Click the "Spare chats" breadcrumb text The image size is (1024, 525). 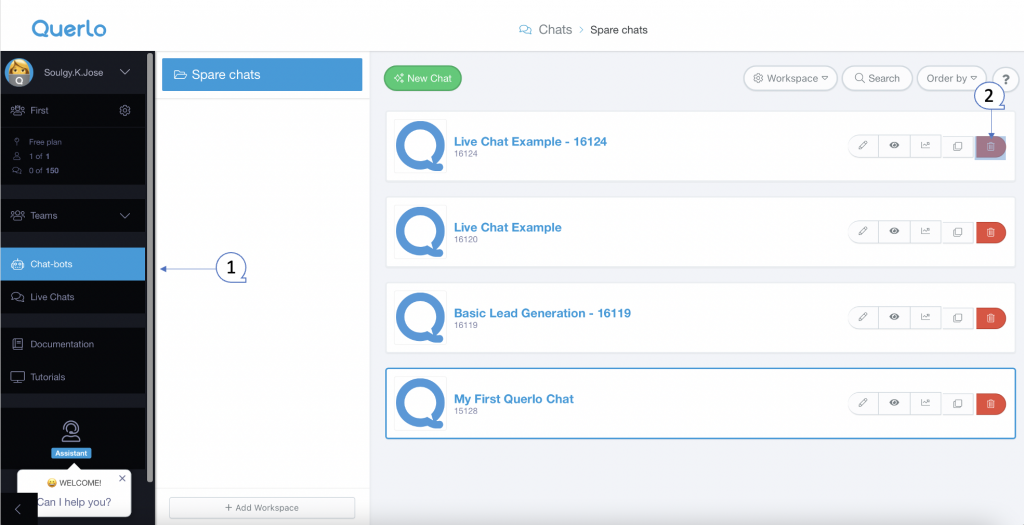618,30
